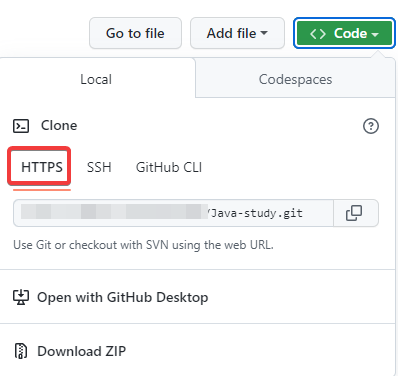Screen dimensions: 398x376
Task: Click the terminal icon beside Clone
Action: (x=21, y=126)
